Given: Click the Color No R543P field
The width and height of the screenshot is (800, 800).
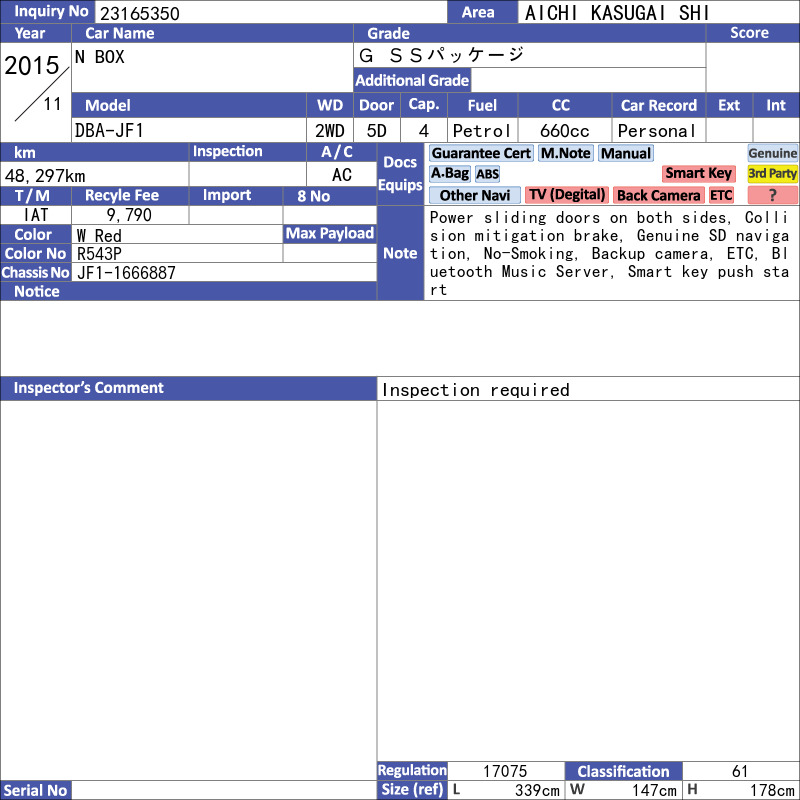Looking at the screenshot, I should (177, 254).
